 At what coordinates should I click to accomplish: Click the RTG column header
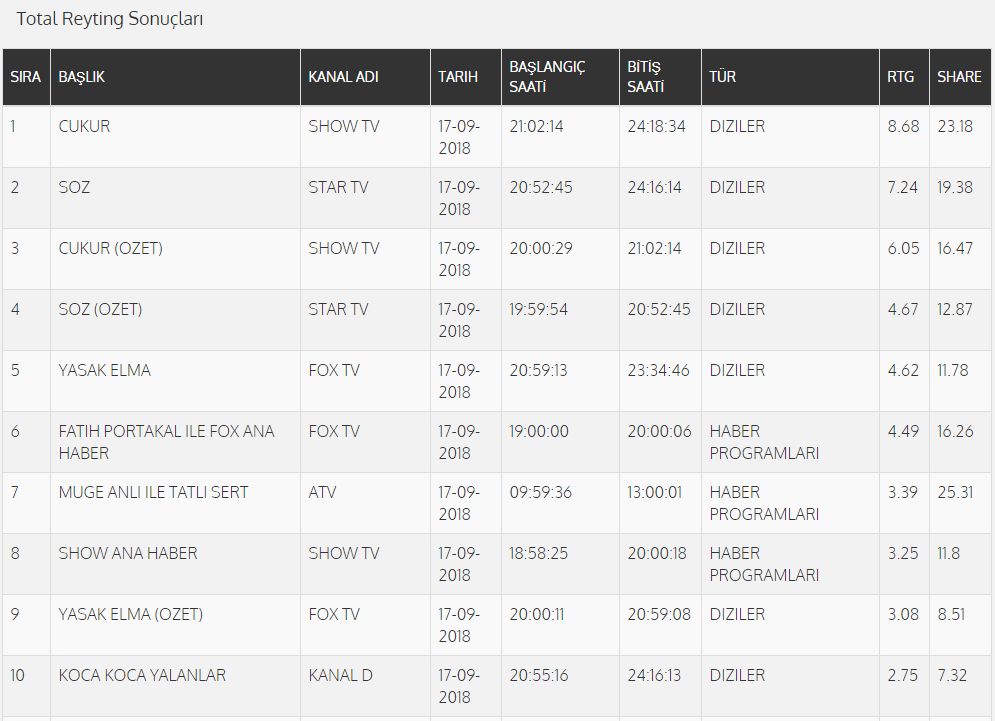coord(900,77)
